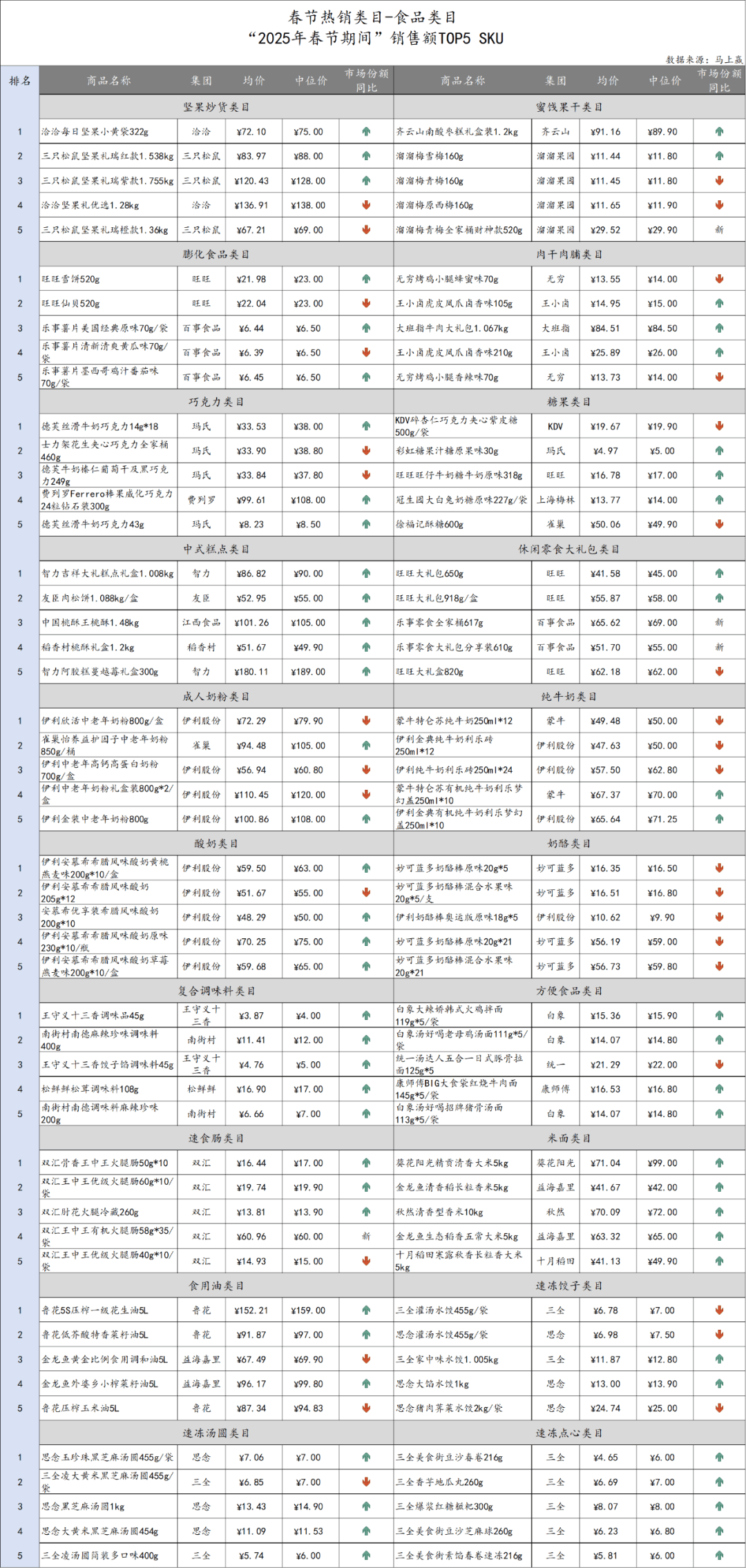Click the up arrow for 智力吉祥大礼糕点礼盒

366,574
